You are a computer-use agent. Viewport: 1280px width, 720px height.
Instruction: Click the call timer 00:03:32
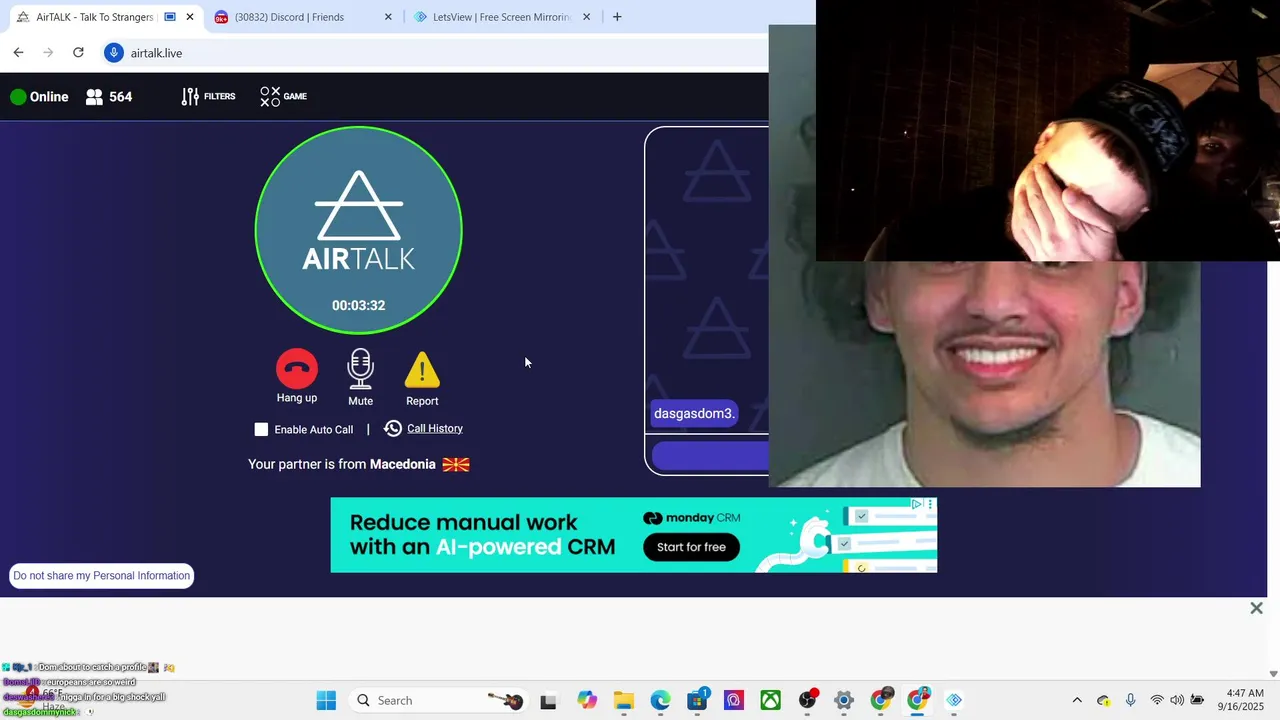[x=358, y=305]
